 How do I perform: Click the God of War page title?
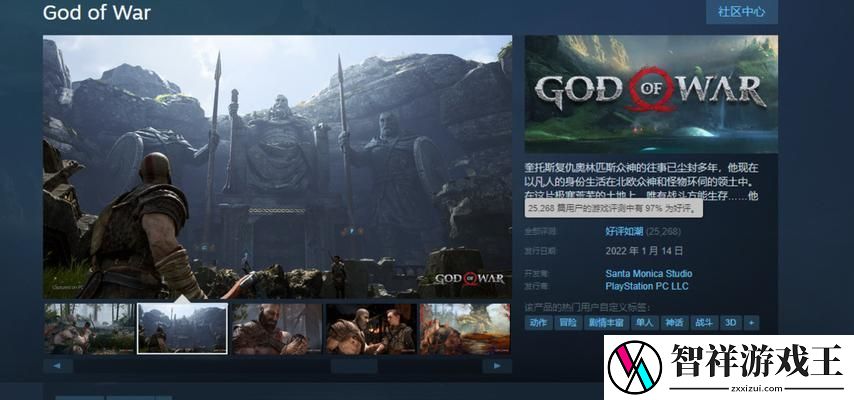tap(96, 13)
